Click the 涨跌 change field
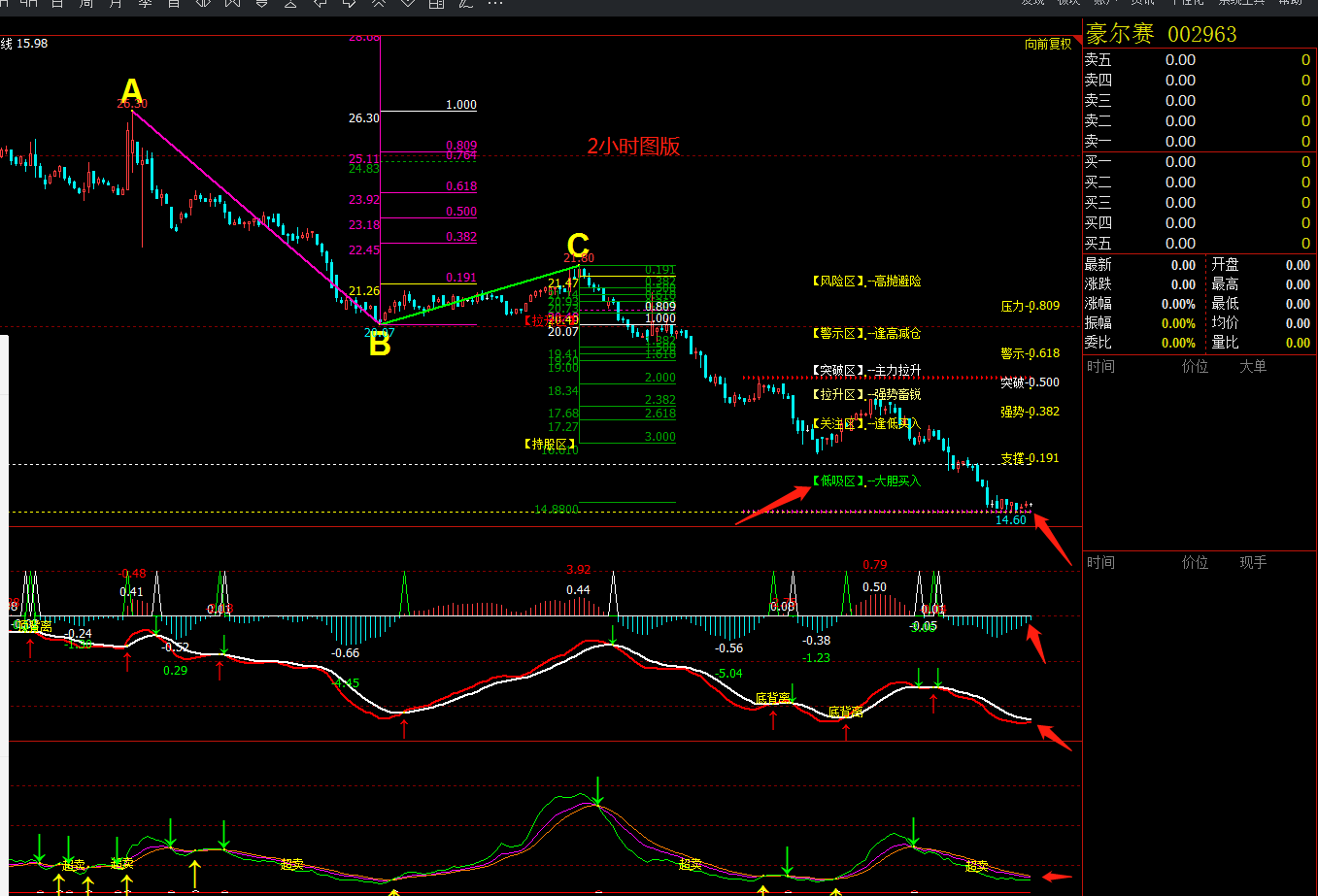1318x896 pixels. (1141, 284)
